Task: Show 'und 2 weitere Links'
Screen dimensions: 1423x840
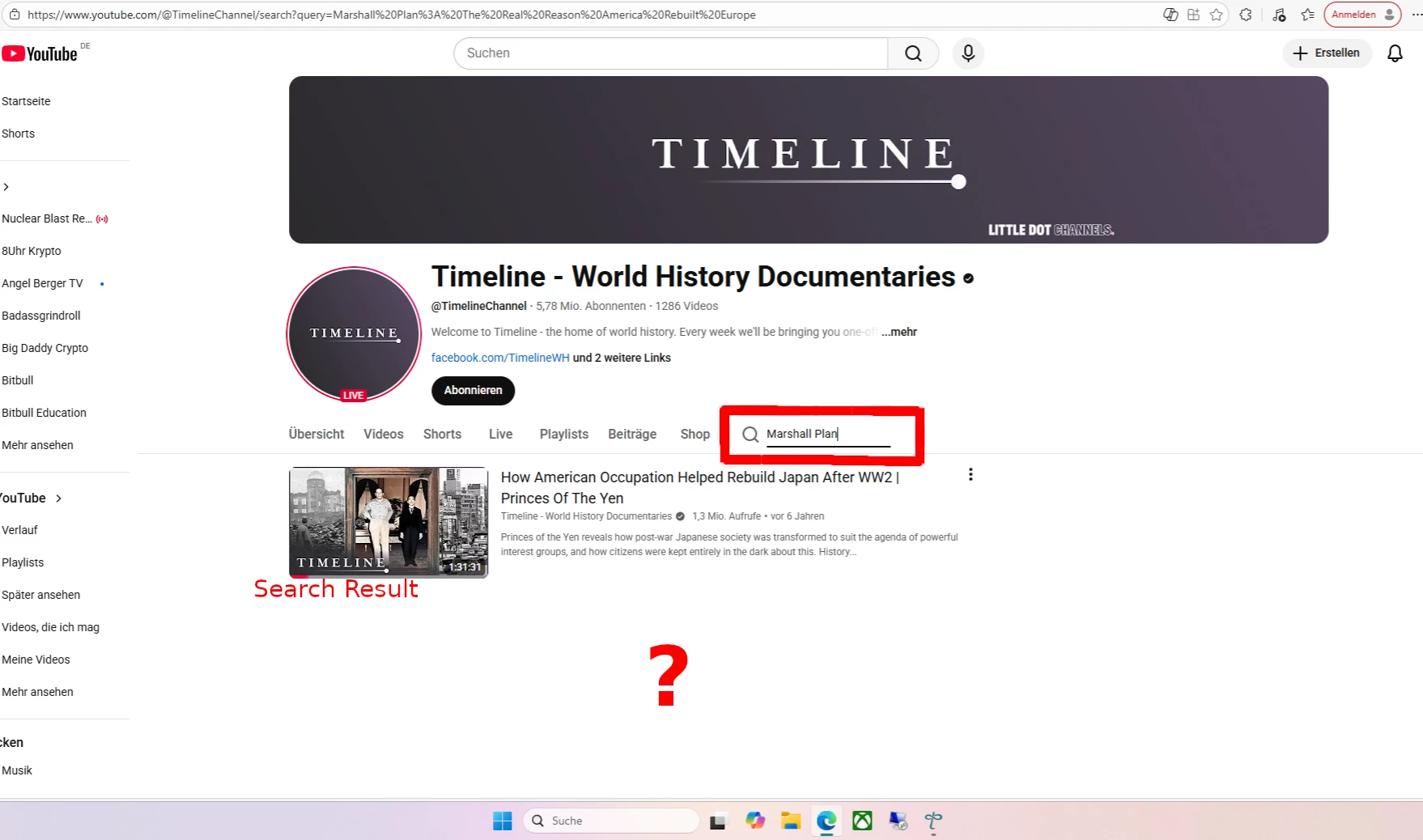Action: [x=622, y=358]
